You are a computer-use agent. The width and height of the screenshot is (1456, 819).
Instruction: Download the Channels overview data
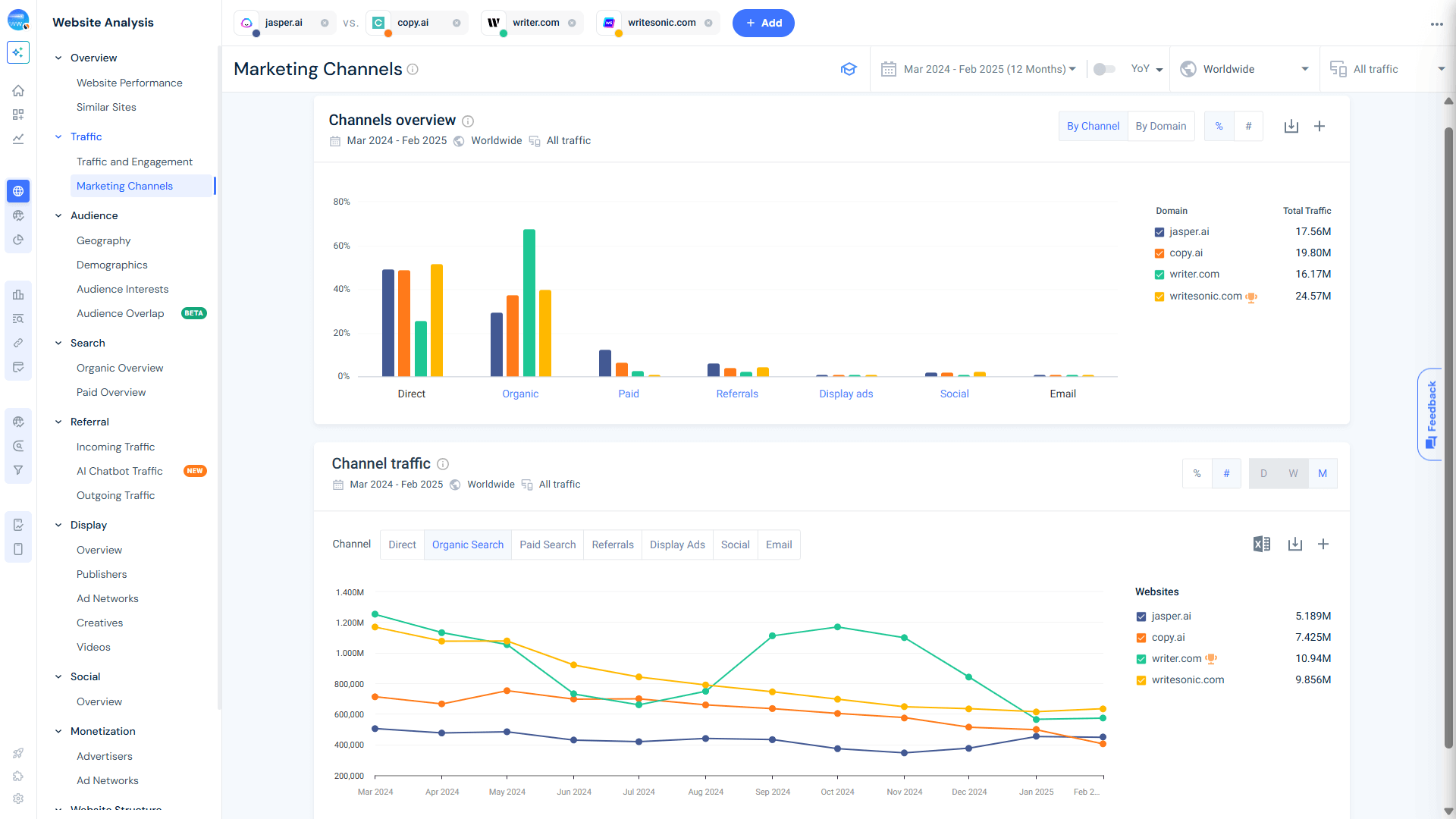pos(1292,126)
